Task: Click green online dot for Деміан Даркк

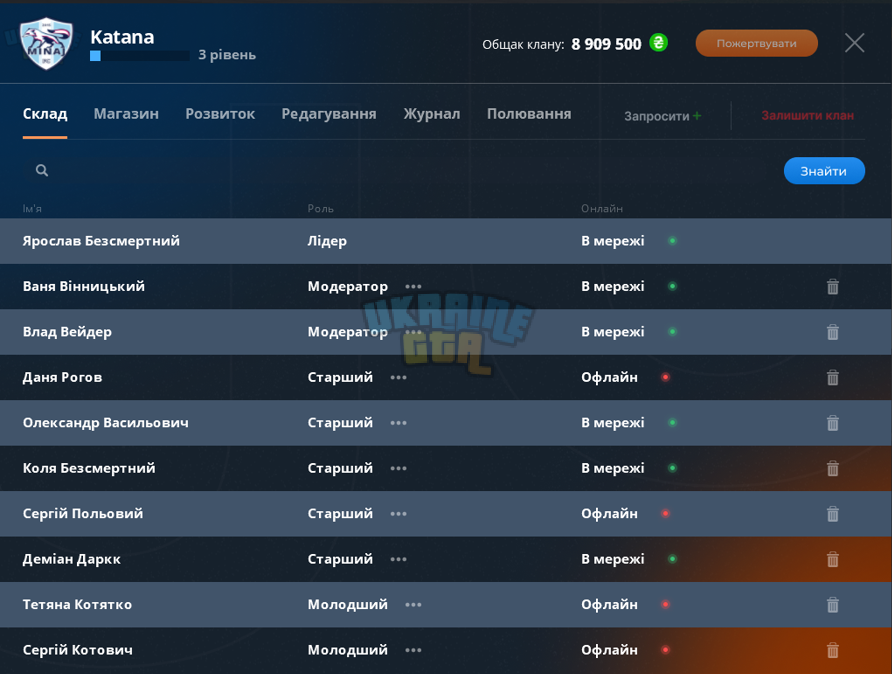Action: (x=672, y=559)
